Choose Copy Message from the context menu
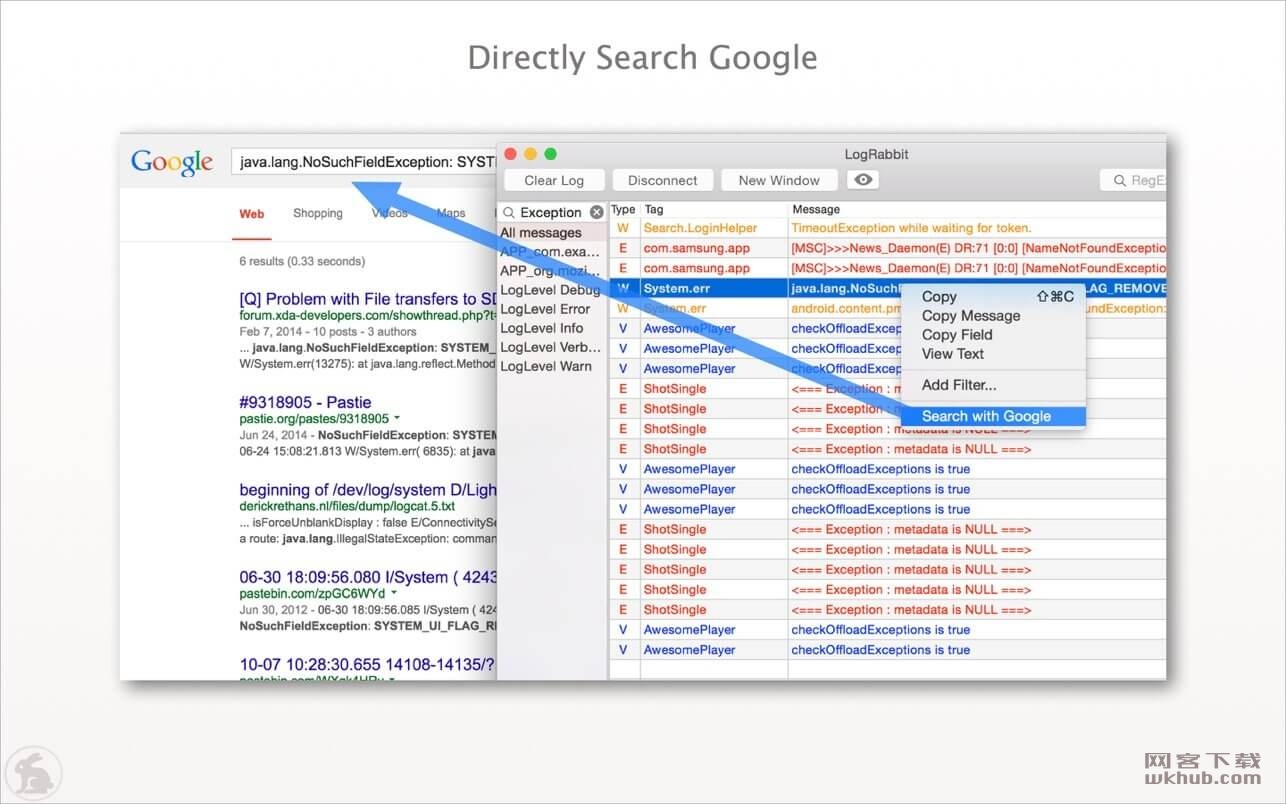Screen dimensions: 1286x804 click(x=993, y=315)
